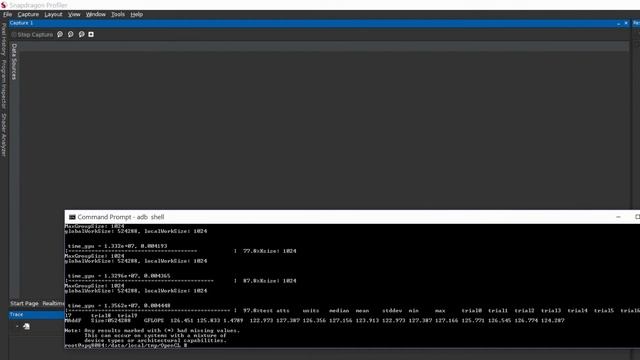Click the Snapdragon Profiler logo icon
The height and width of the screenshot is (360, 640).
pyautogui.click(x=4, y=5)
